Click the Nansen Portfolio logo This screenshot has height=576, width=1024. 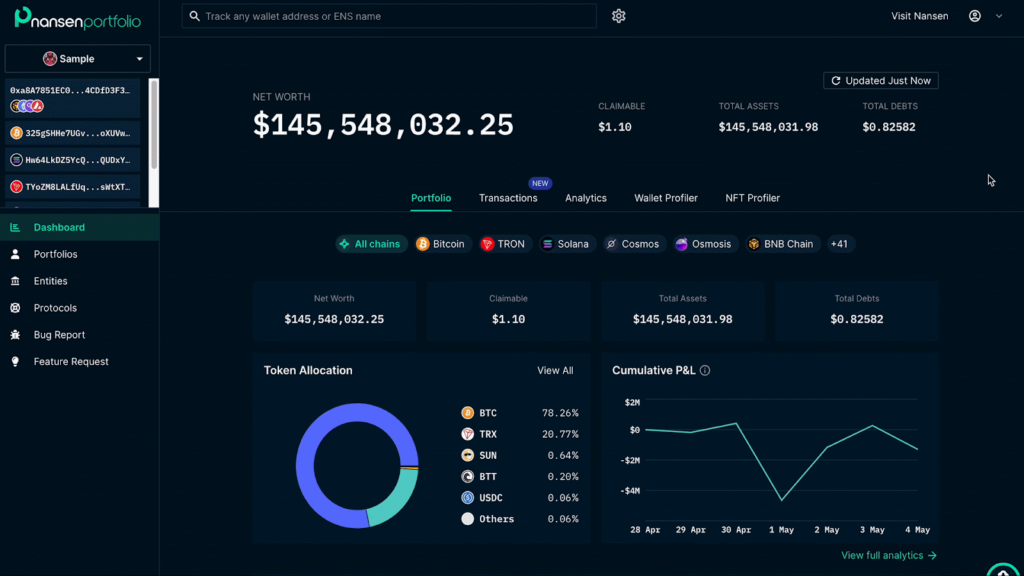(78, 18)
